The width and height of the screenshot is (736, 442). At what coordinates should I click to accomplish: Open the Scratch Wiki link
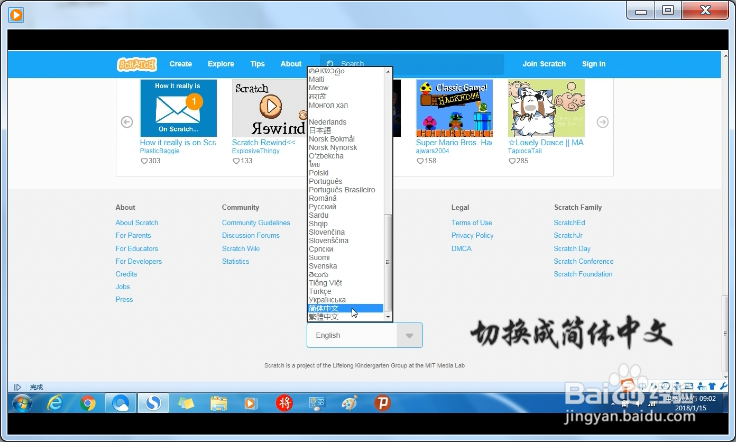click(x=241, y=248)
